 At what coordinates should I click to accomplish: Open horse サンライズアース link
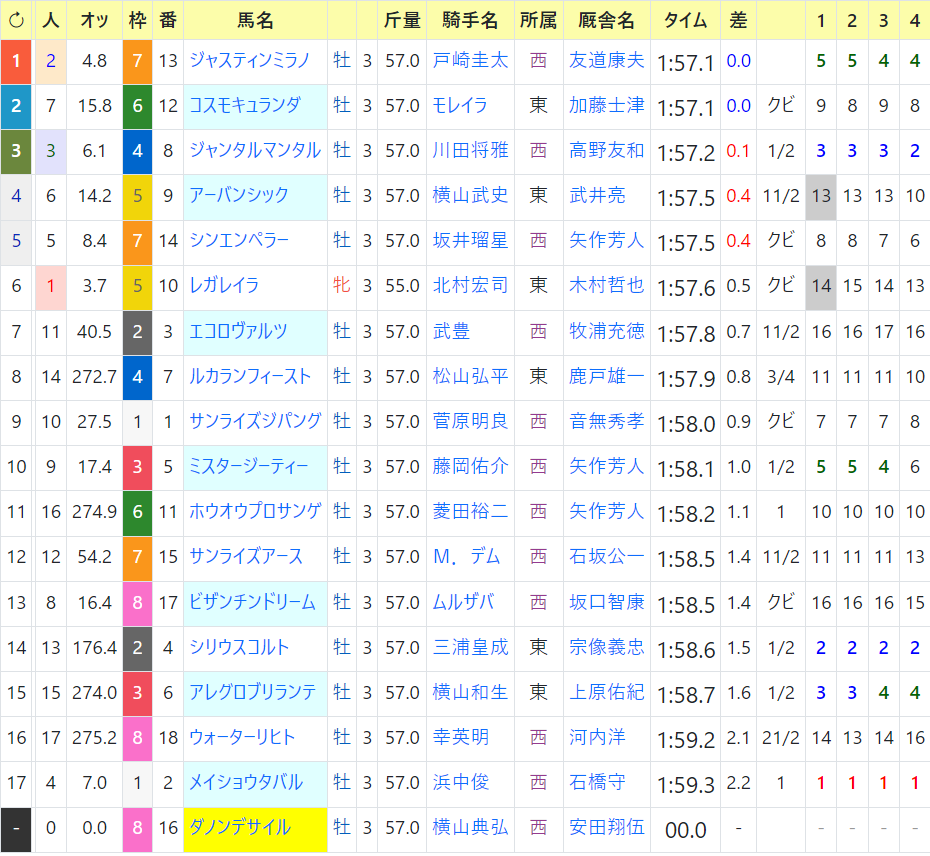(246, 557)
